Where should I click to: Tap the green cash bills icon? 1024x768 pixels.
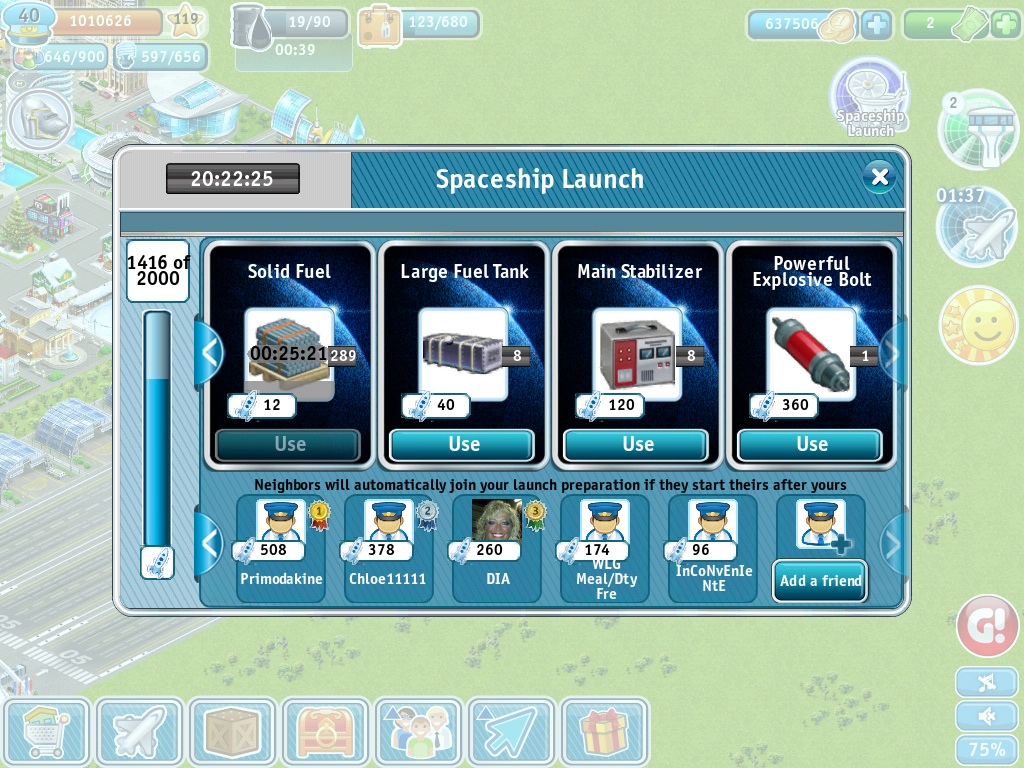coord(970,25)
